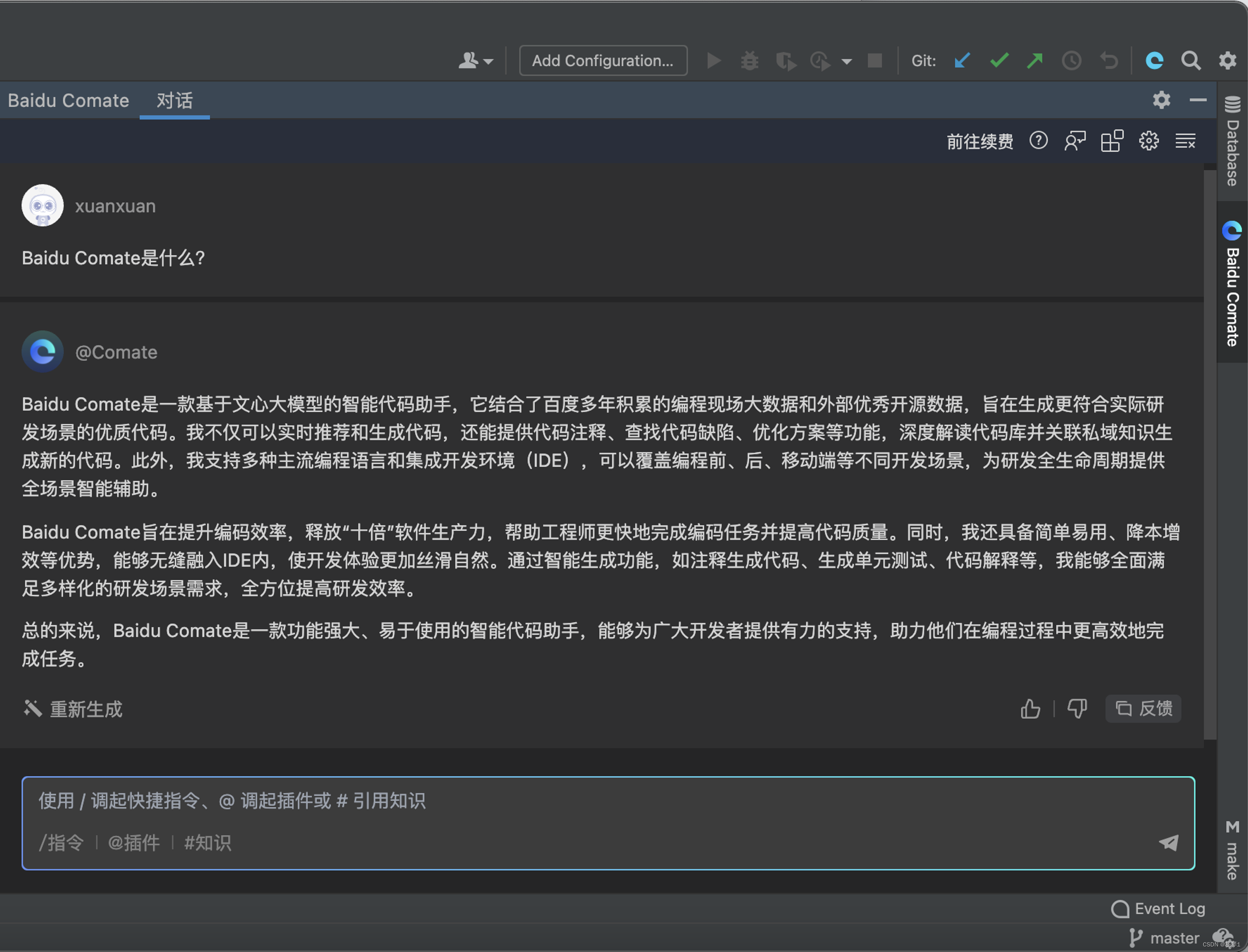Viewport: 1248px width, 952px height.
Task: Open IDE settings gear in top toolbar
Action: click(1227, 60)
